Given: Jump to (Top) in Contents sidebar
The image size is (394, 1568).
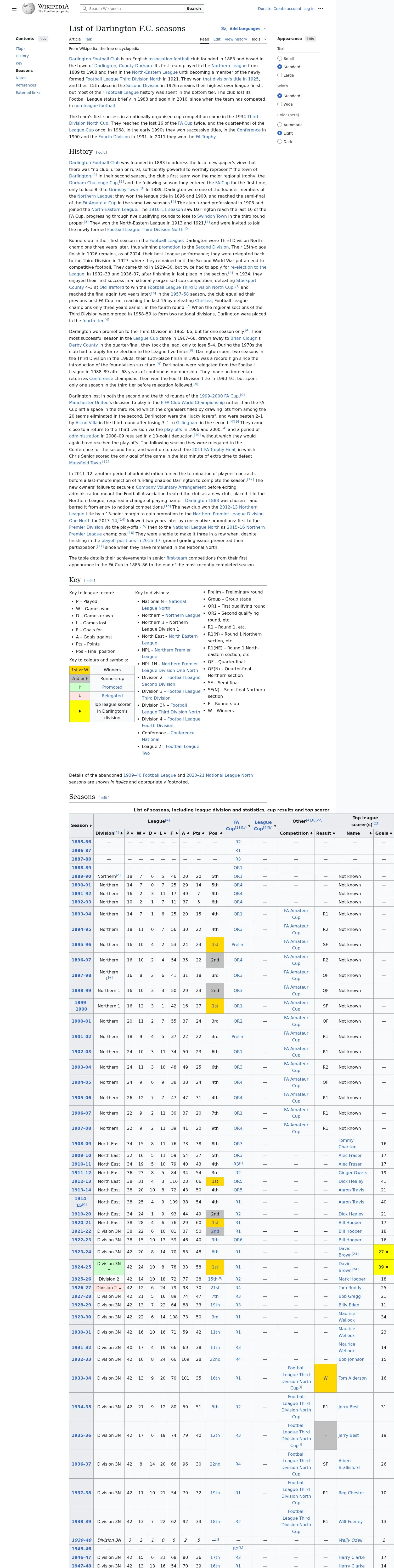Looking at the screenshot, I should point(20,49).
